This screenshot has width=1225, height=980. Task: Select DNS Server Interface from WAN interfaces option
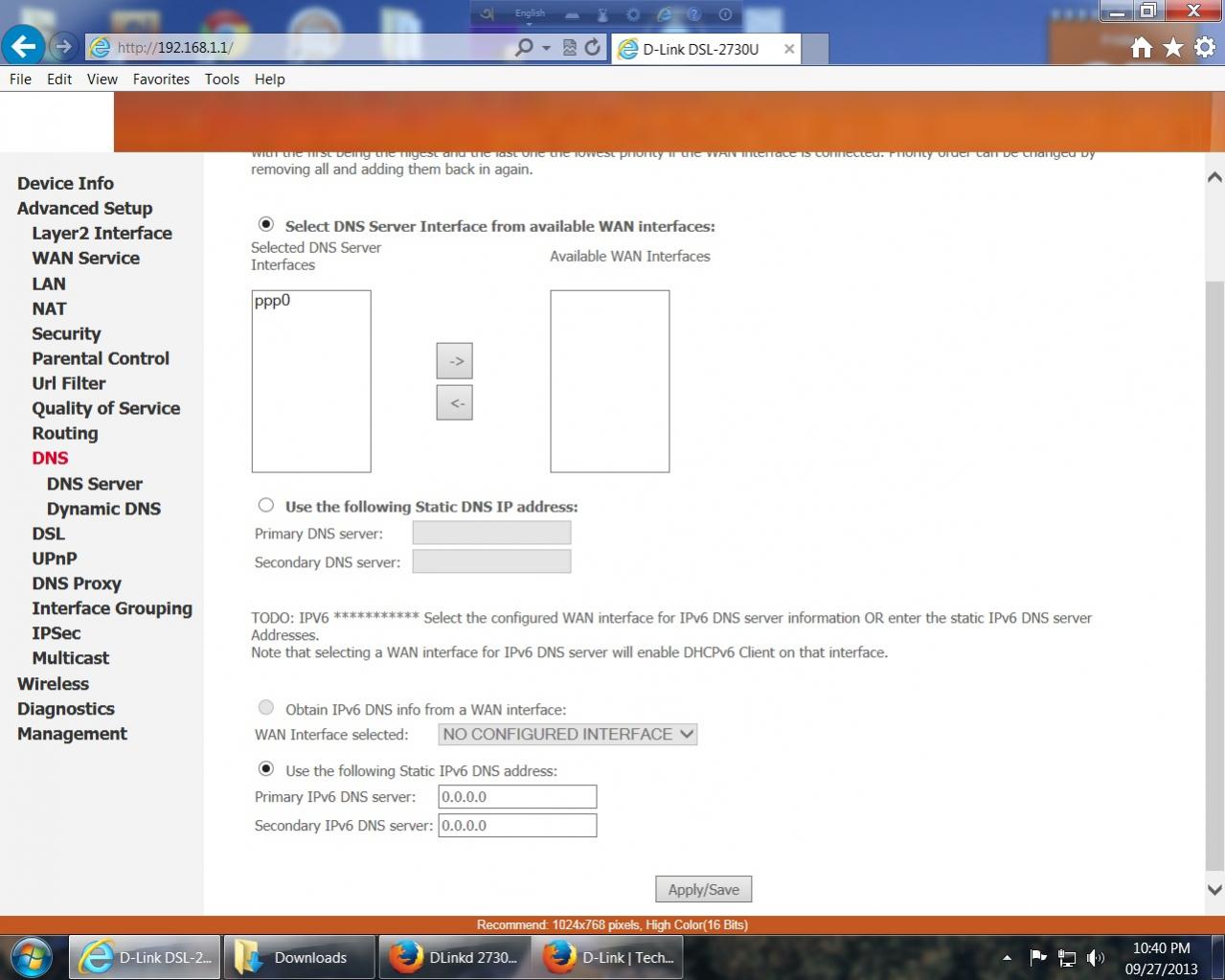click(266, 224)
